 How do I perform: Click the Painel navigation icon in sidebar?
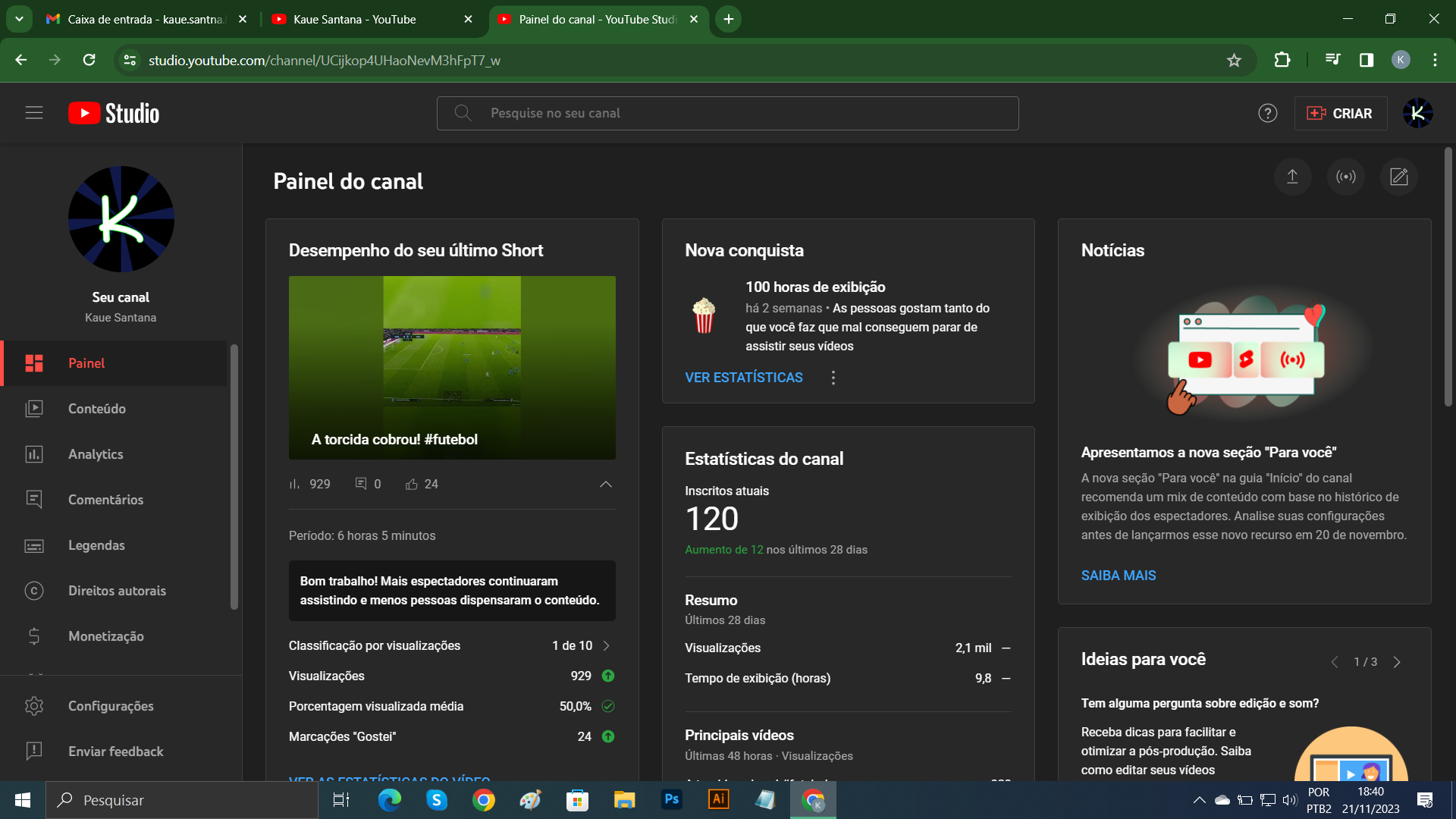[33, 362]
